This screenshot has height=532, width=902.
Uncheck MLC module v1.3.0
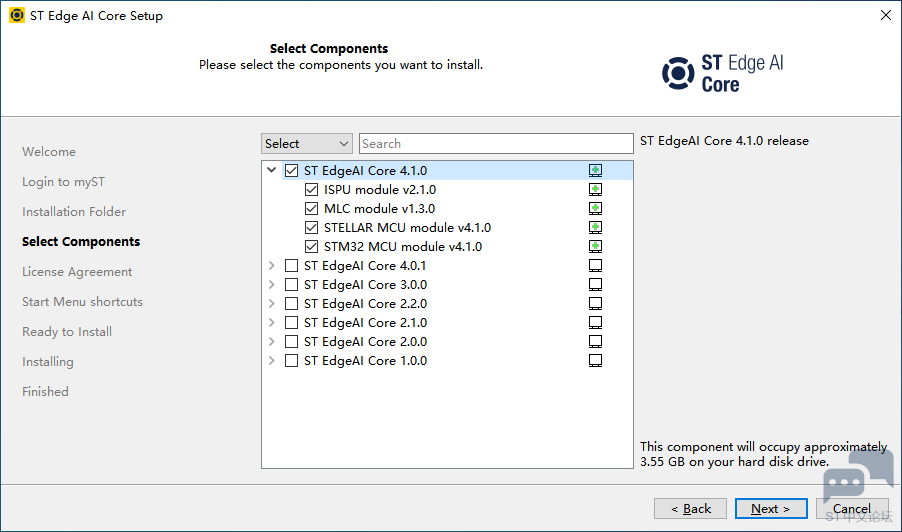(311, 208)
